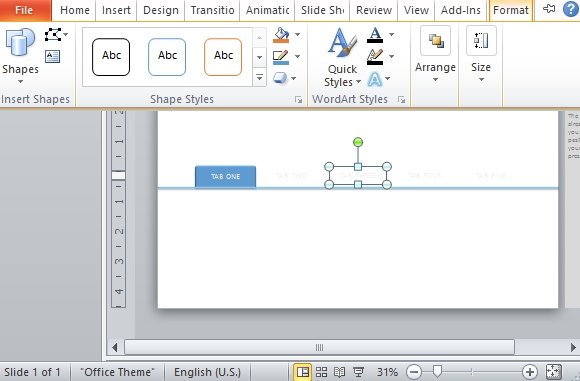Switch to the Insert tab
580x381 pixels.
[116, 10]
